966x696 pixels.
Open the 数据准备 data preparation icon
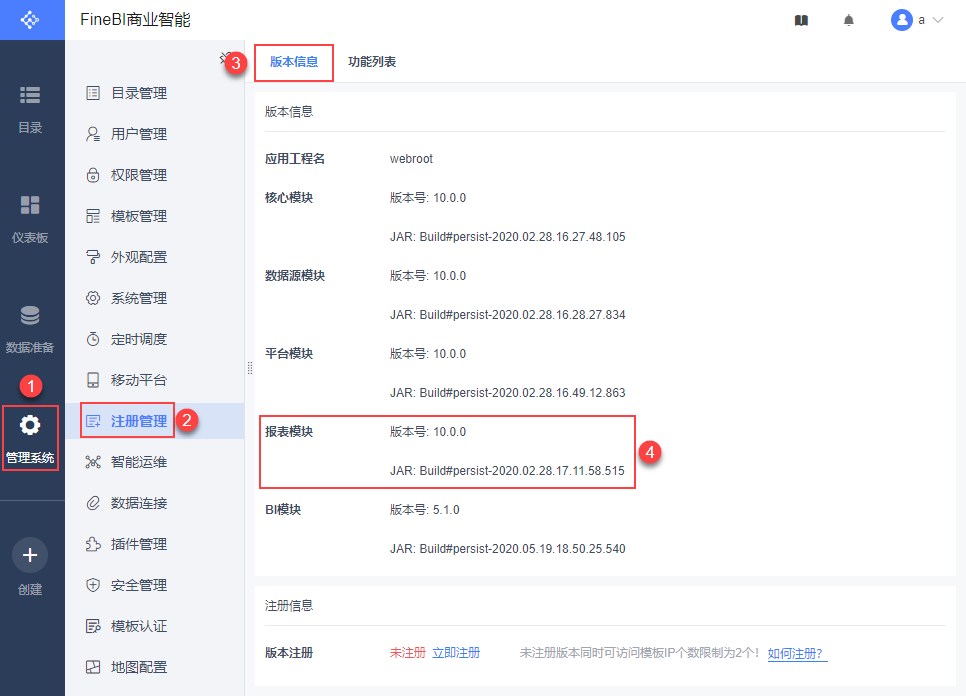30,315
